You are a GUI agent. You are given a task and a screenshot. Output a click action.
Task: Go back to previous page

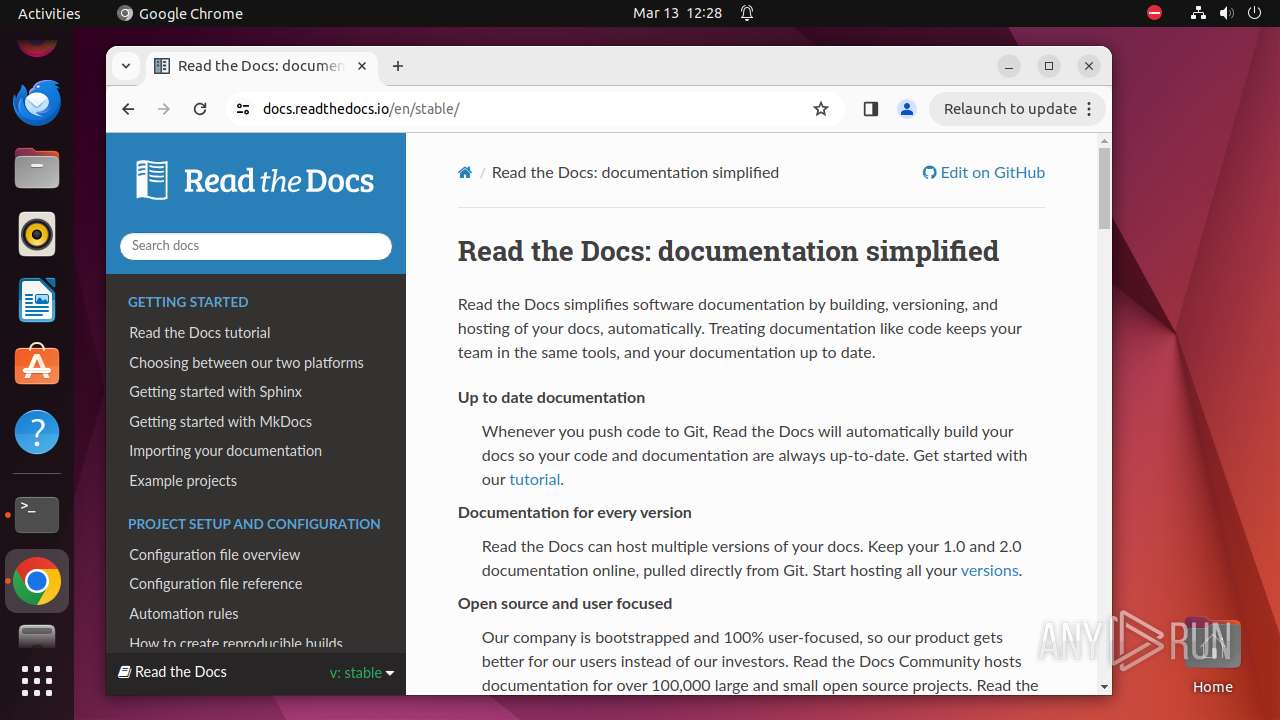(128, 109)
